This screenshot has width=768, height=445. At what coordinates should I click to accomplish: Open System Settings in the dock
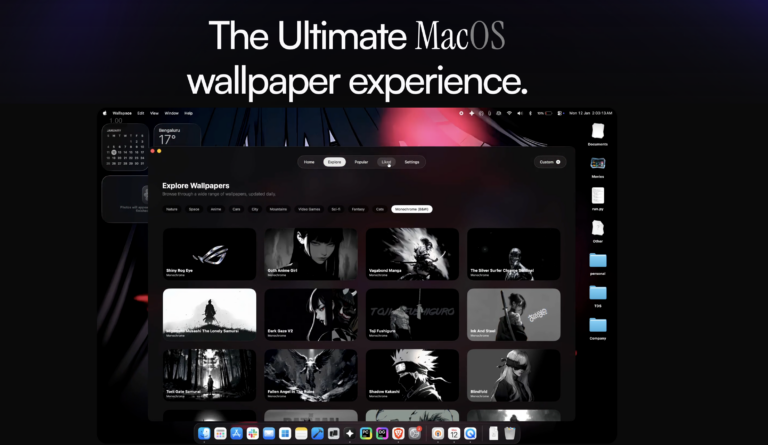[x=415, y=433]
